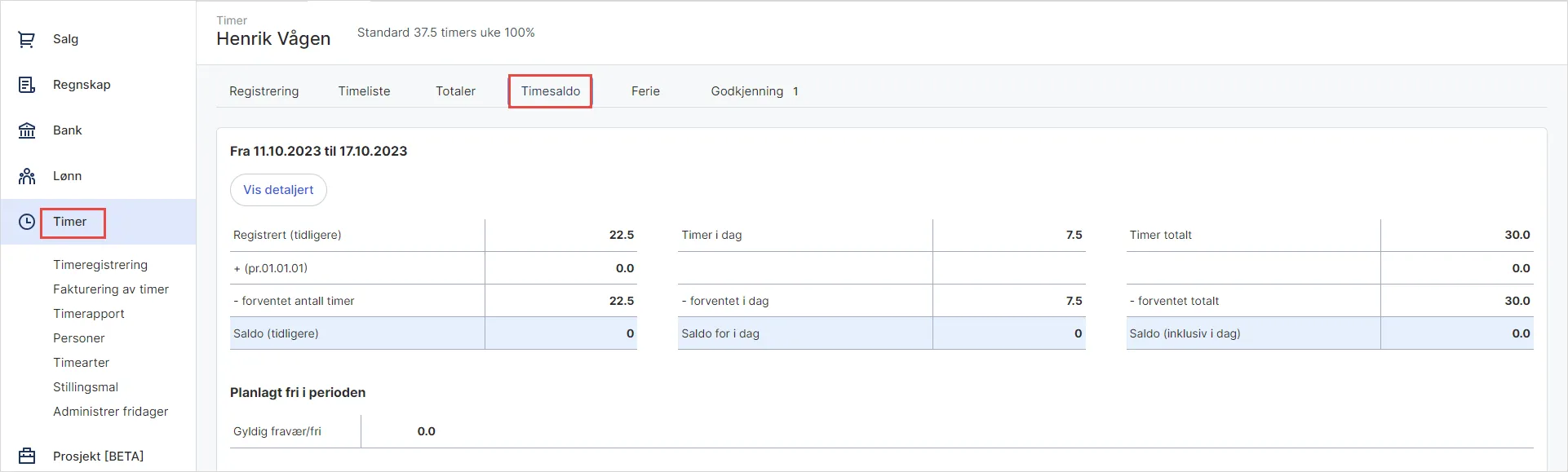Open the Timesaldo tab
This screenshot has width=1568, height=472.
click(x=551, y=91)
